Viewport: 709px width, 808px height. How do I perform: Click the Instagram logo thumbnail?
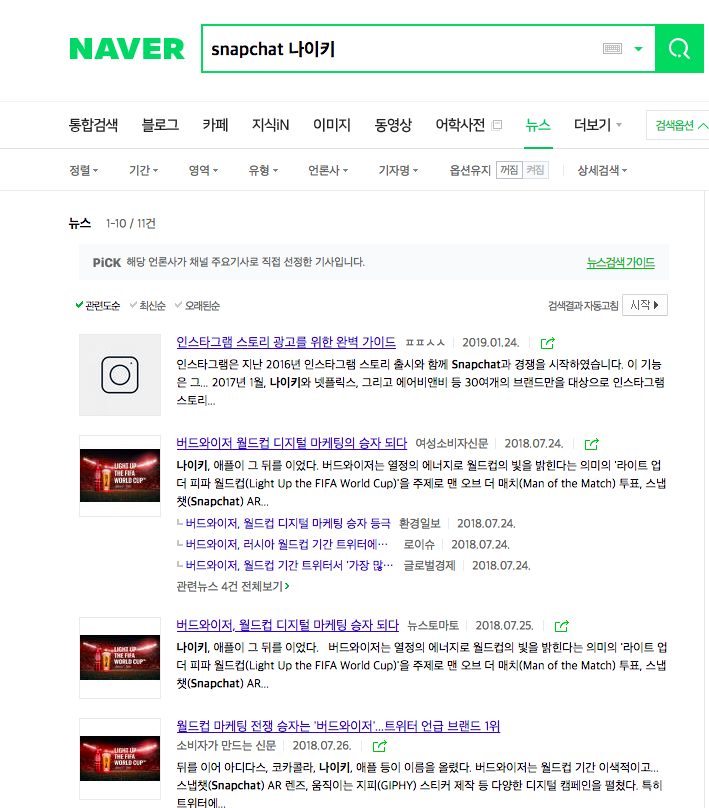(120, 375)
